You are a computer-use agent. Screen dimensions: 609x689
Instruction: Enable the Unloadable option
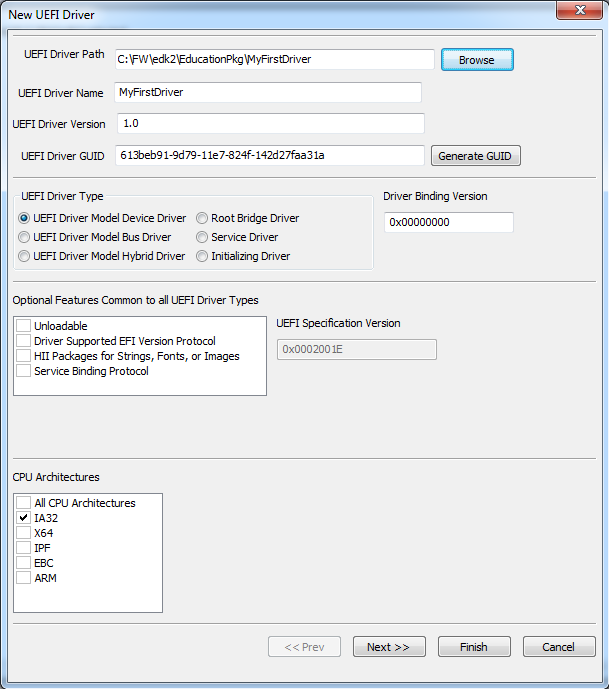pos(23,326)
